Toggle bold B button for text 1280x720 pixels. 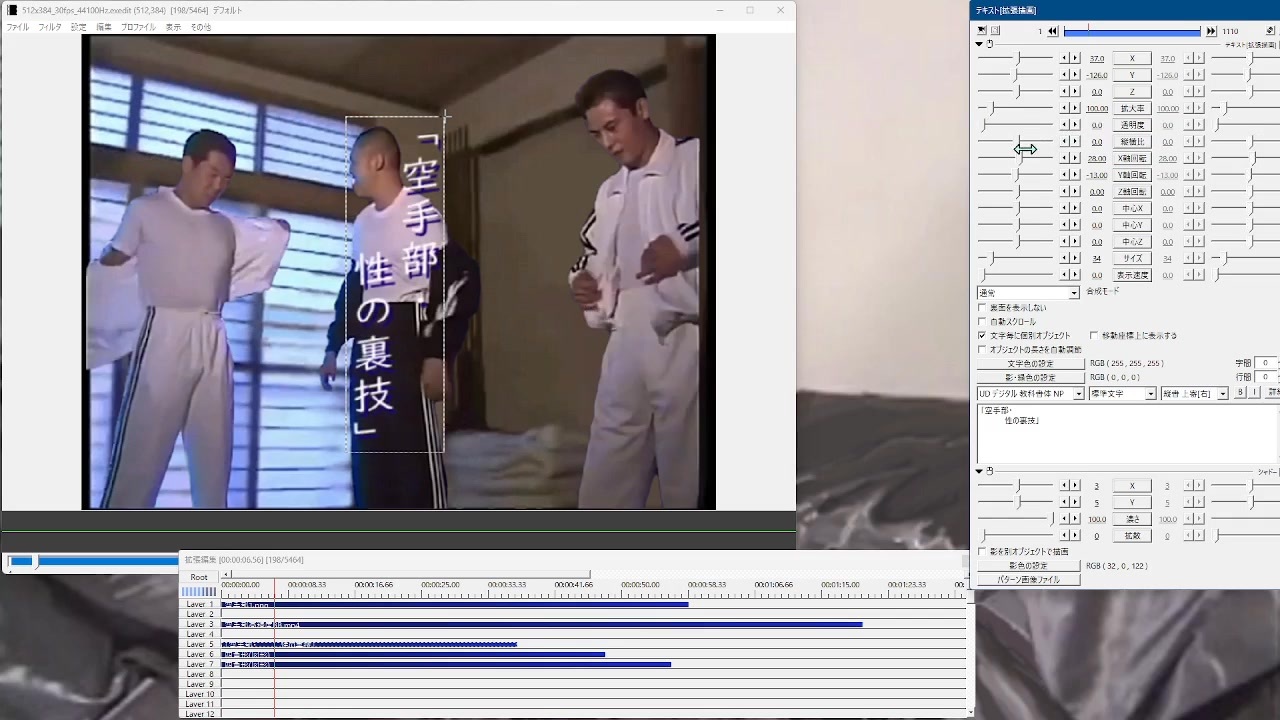[1240, 393]
